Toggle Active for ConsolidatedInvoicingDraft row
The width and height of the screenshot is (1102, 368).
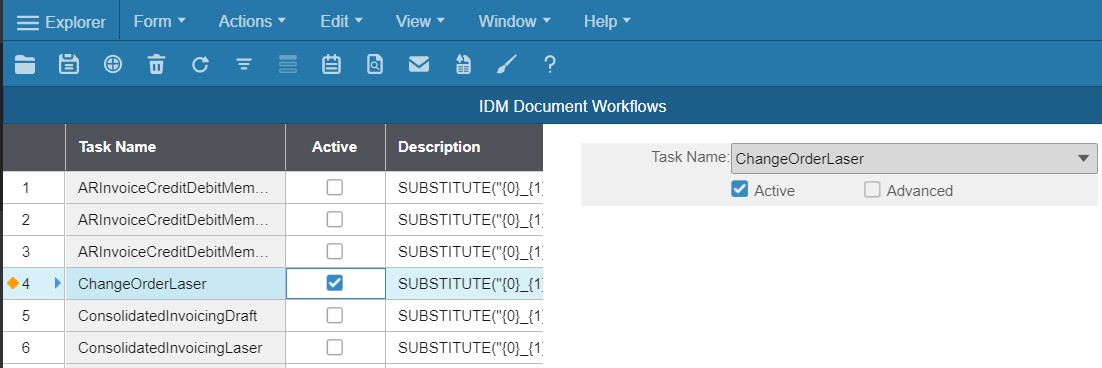pos(335,315)
